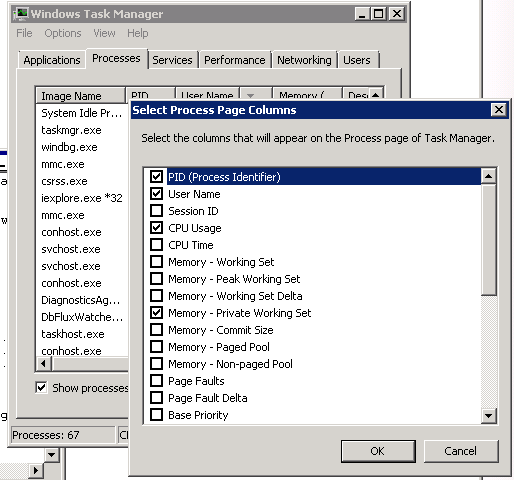
Task: Close the Windows Task Manager window
Action: pyautogui.click(x=397, y=14)
